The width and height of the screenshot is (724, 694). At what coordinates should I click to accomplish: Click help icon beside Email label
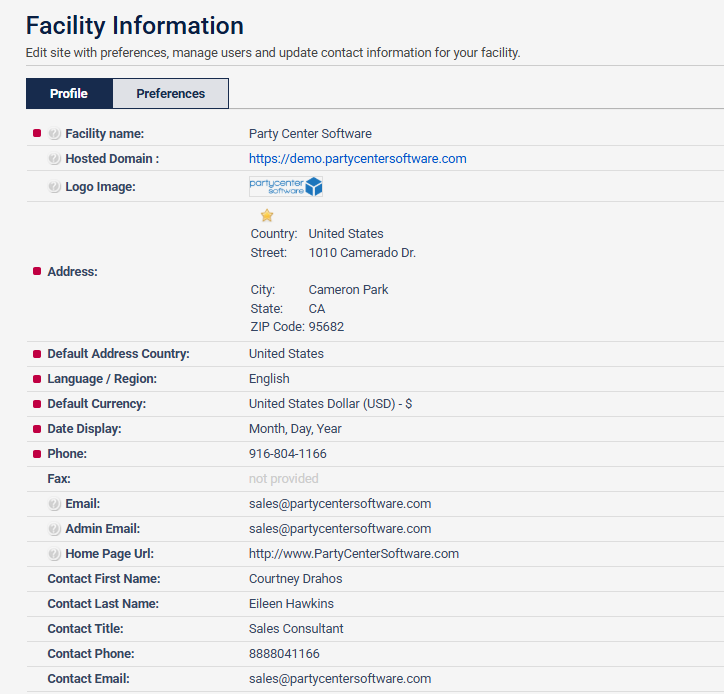[x=54, y=504]
